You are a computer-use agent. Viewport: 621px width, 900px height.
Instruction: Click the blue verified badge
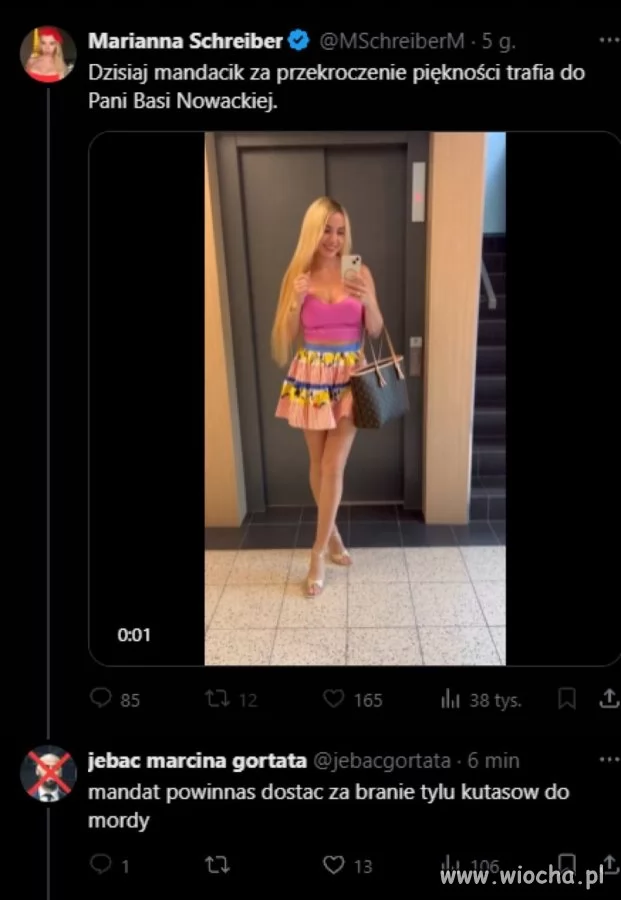pyautogui.click(x=298, y=40)
